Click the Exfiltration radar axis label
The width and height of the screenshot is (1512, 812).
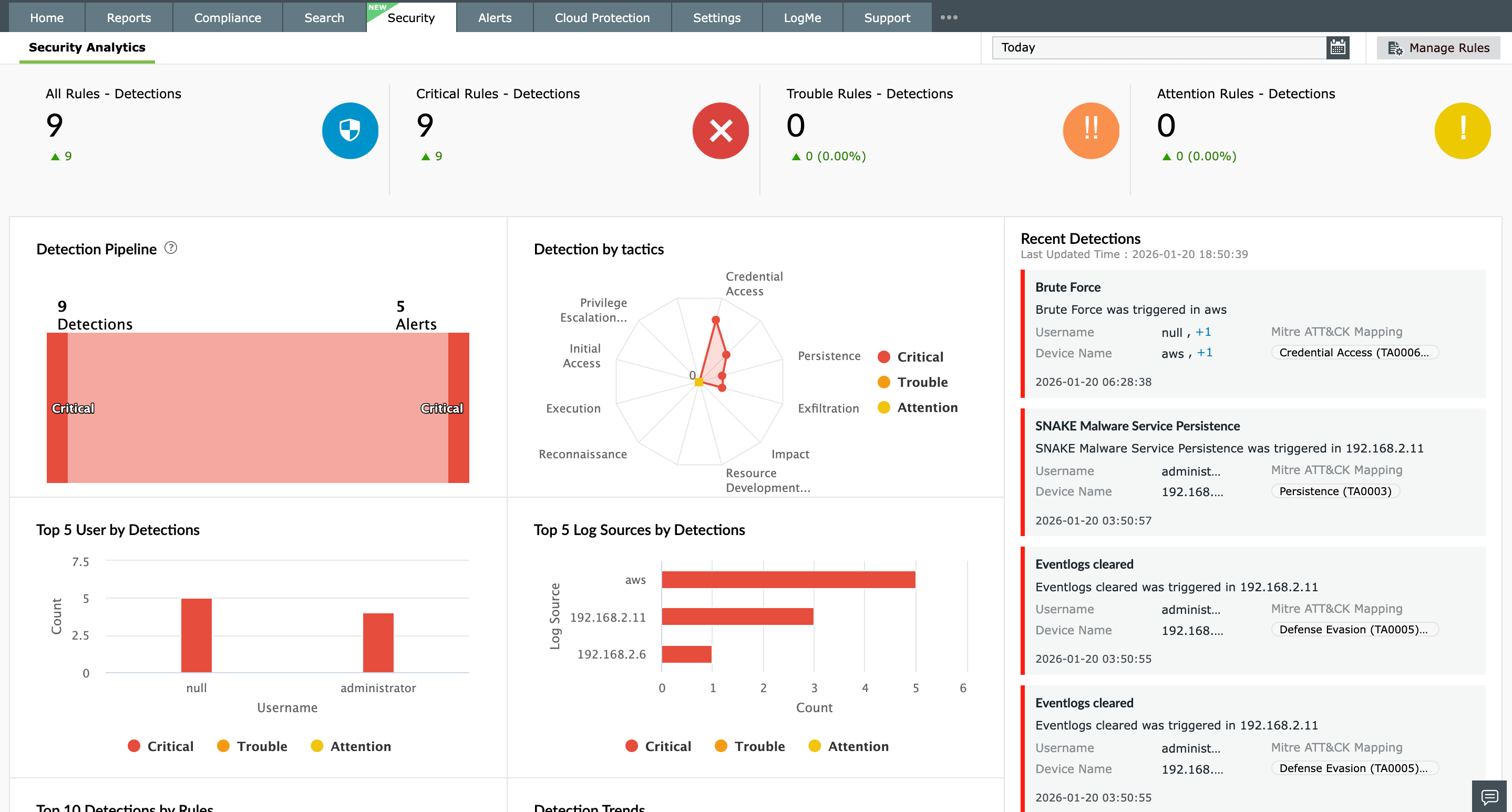click(828, 408)
